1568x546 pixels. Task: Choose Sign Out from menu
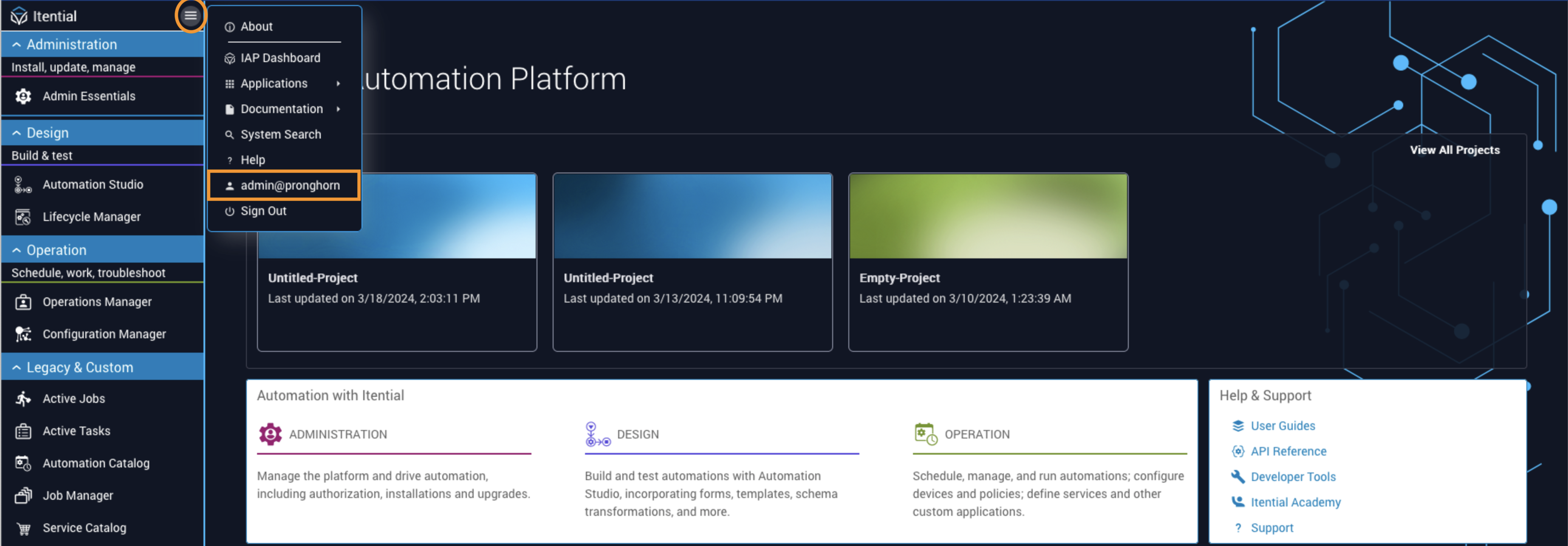pyautogui.click(x=263, y=211)
